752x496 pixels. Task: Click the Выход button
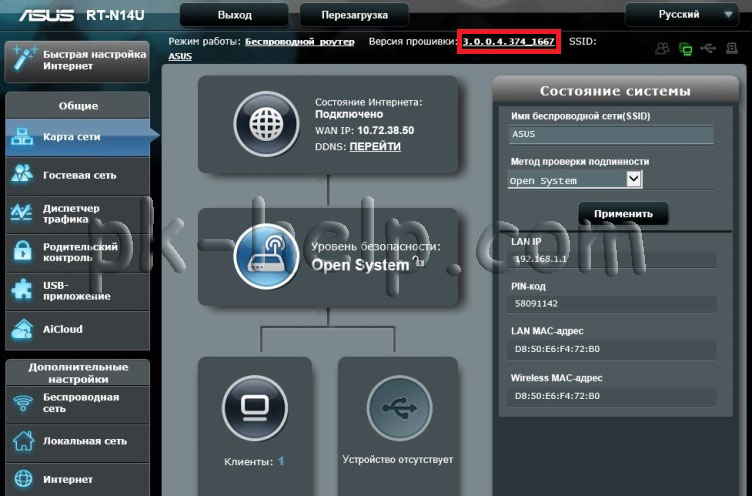click(235, 15)
